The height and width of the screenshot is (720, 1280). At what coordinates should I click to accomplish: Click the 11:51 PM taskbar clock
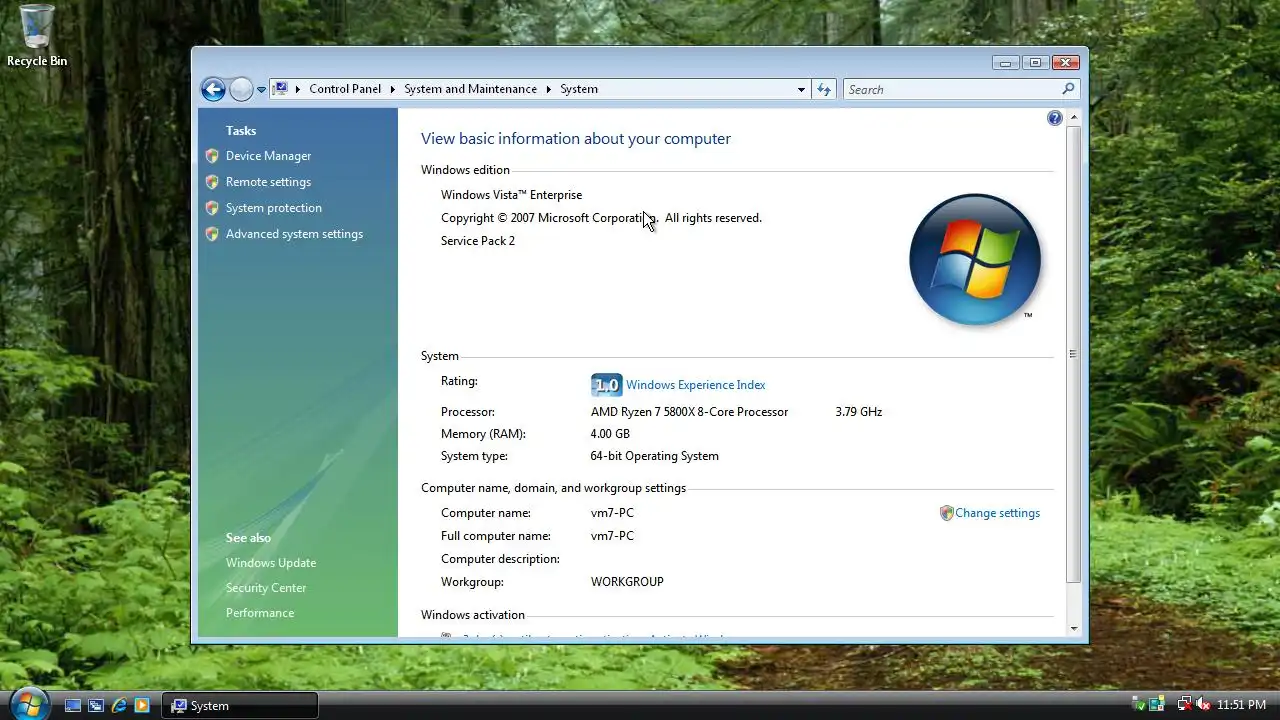pos(1241,705)
